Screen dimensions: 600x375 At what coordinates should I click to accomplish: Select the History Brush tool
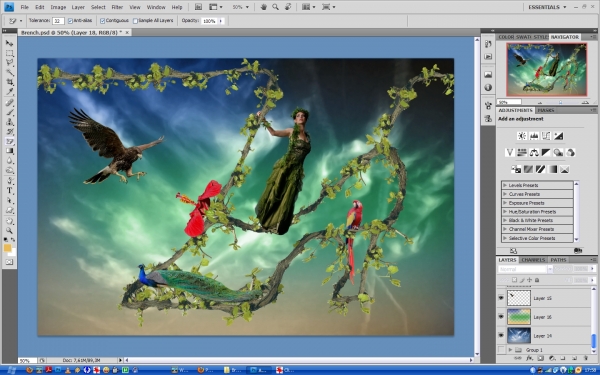pos(10,132)
